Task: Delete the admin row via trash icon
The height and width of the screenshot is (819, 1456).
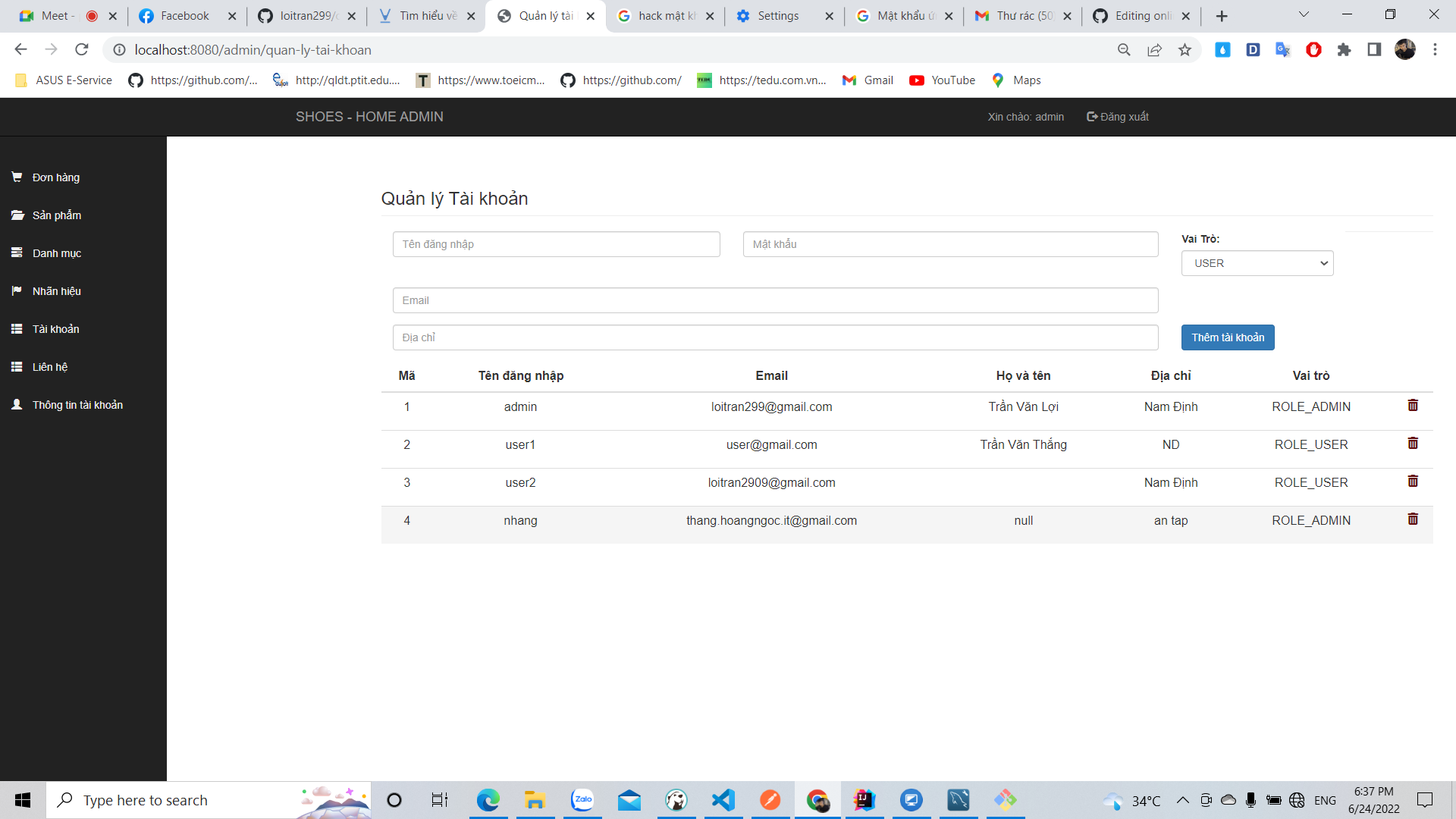Action: [x=1412, y=405]
